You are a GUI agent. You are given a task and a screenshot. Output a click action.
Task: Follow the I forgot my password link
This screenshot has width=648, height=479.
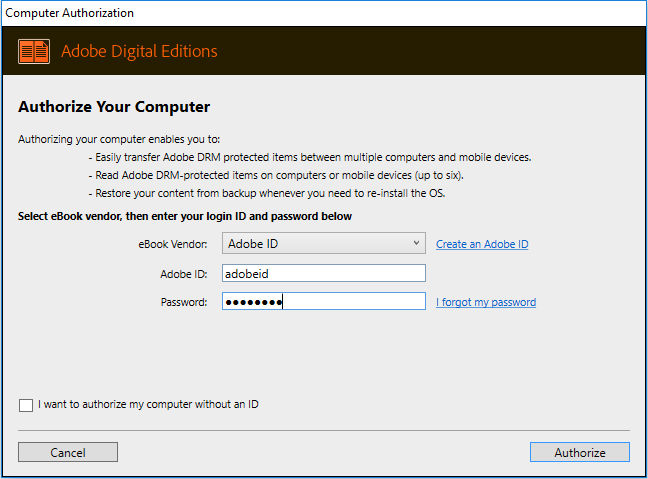[x=486, y=302]
